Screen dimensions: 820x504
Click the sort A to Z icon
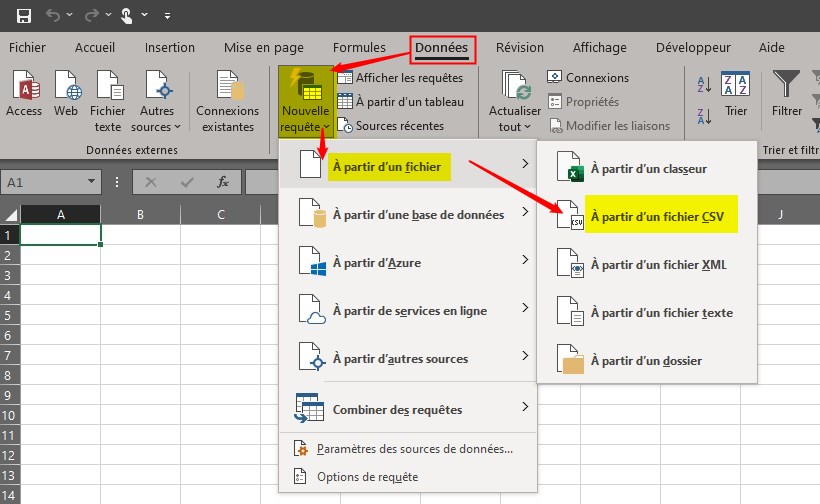pyautogui.click(x=703, y=86)
